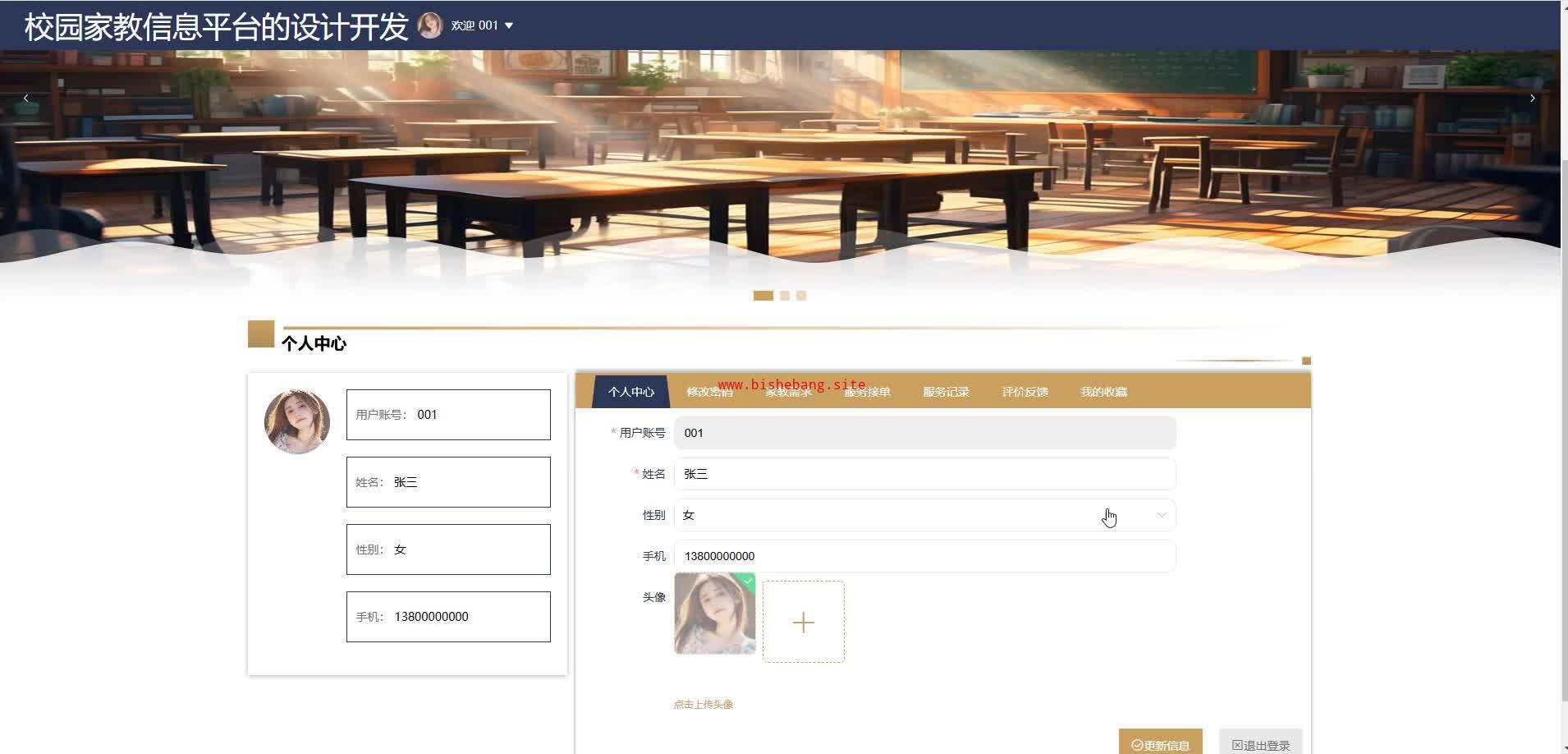
Task: Open the 欢迎 001 user dropdown
Action: [x=482, y=25]
